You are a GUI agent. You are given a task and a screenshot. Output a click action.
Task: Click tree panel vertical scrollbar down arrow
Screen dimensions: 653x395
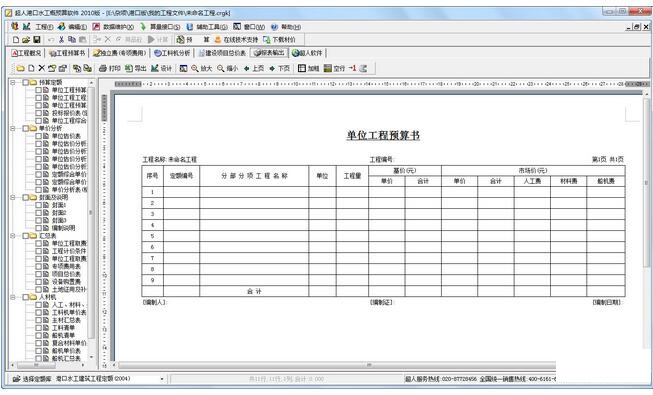(91, 358)
